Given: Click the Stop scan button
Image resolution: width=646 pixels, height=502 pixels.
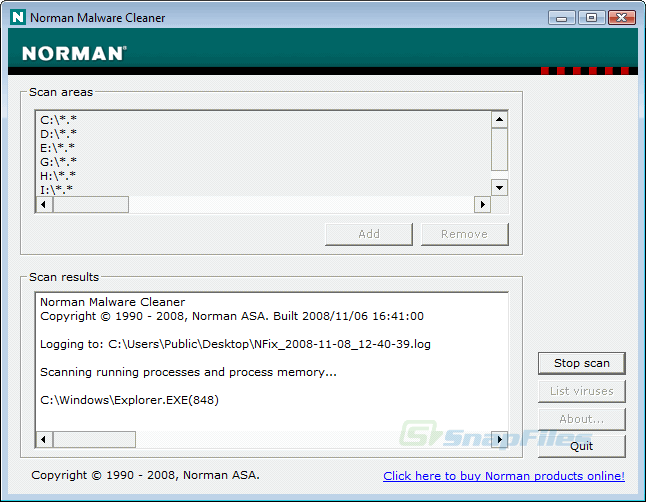Looking at the screenshot, I should click(581, 363).
